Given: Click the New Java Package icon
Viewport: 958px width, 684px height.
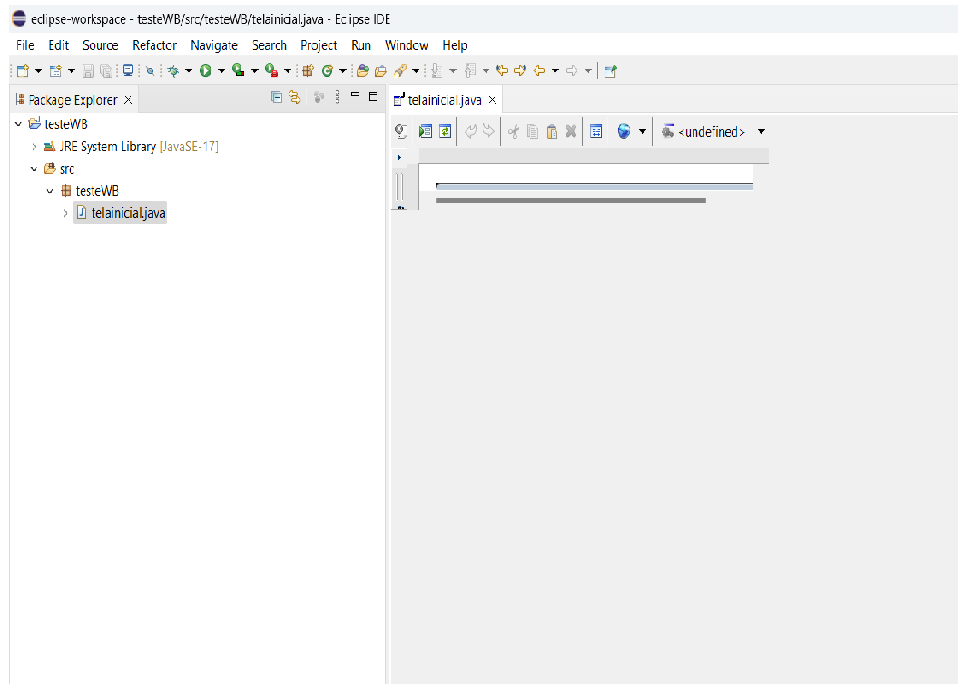Looking at the screenshot, I should 308,71.
